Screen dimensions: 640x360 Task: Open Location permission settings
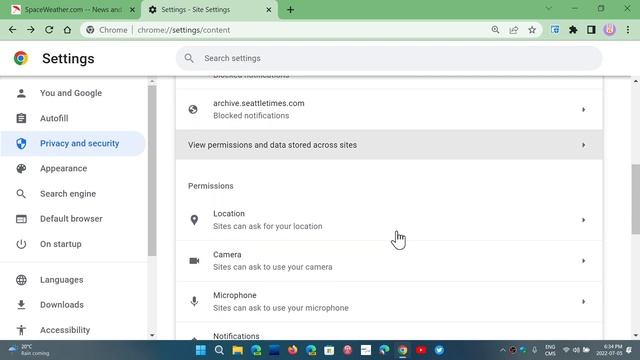point(389,220)
